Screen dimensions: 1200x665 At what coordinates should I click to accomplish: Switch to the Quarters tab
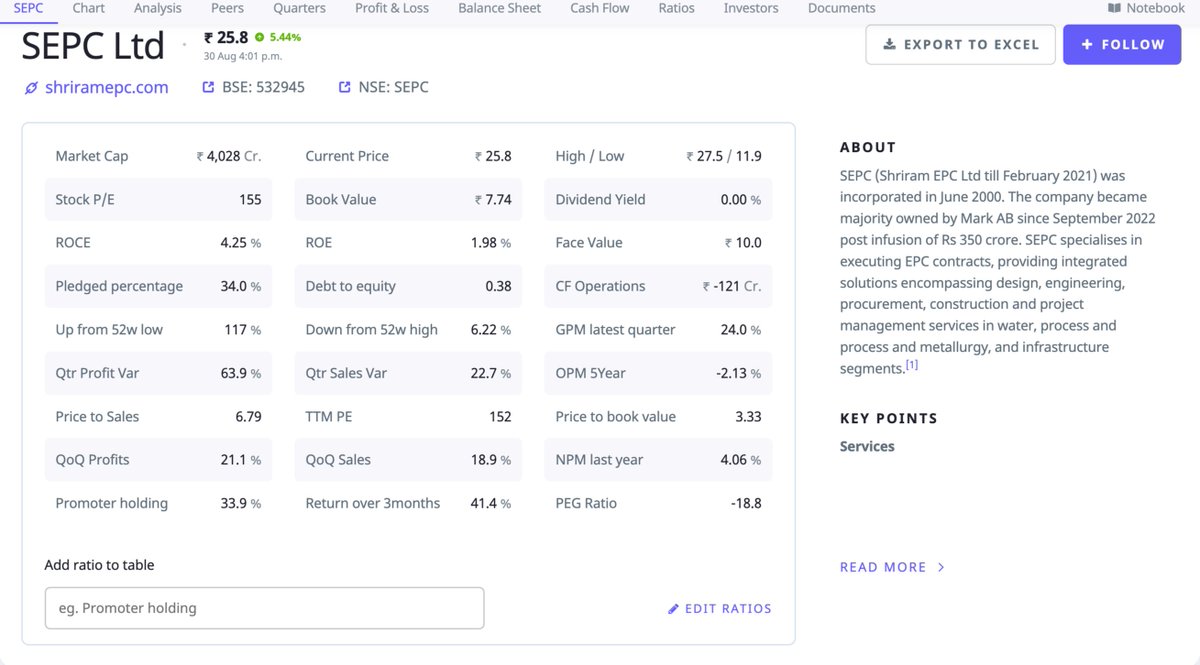pyautogui.click(x=299, y=8)
